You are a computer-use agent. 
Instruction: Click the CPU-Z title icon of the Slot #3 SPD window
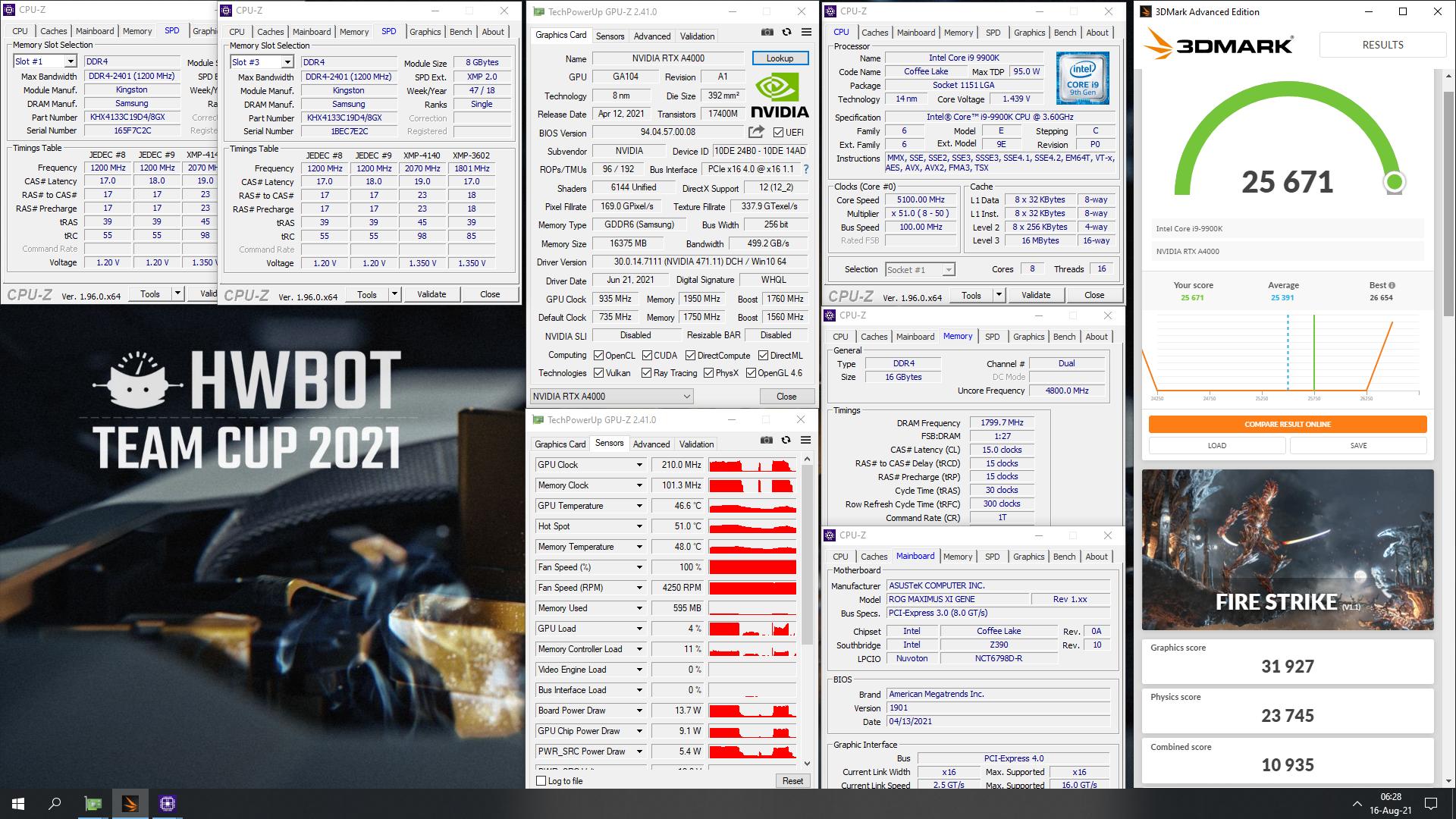pos(226,11)
